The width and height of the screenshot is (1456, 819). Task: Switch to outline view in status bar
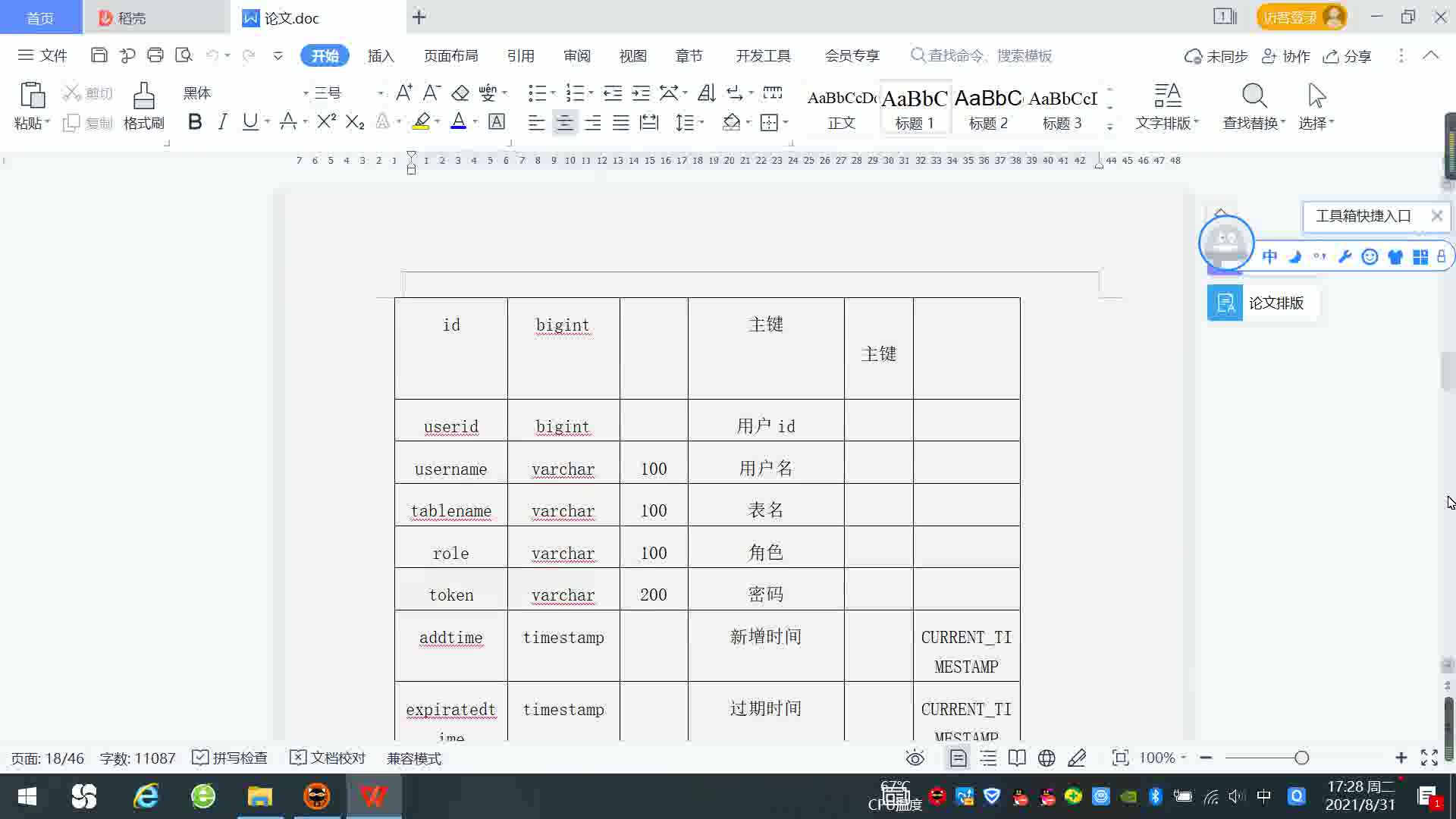click(988, 758)
